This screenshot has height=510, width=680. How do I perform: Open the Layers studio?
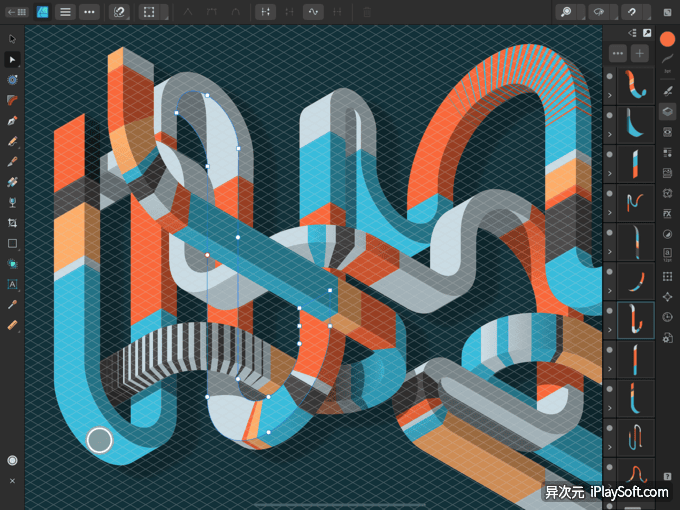(x=667, y=111)
